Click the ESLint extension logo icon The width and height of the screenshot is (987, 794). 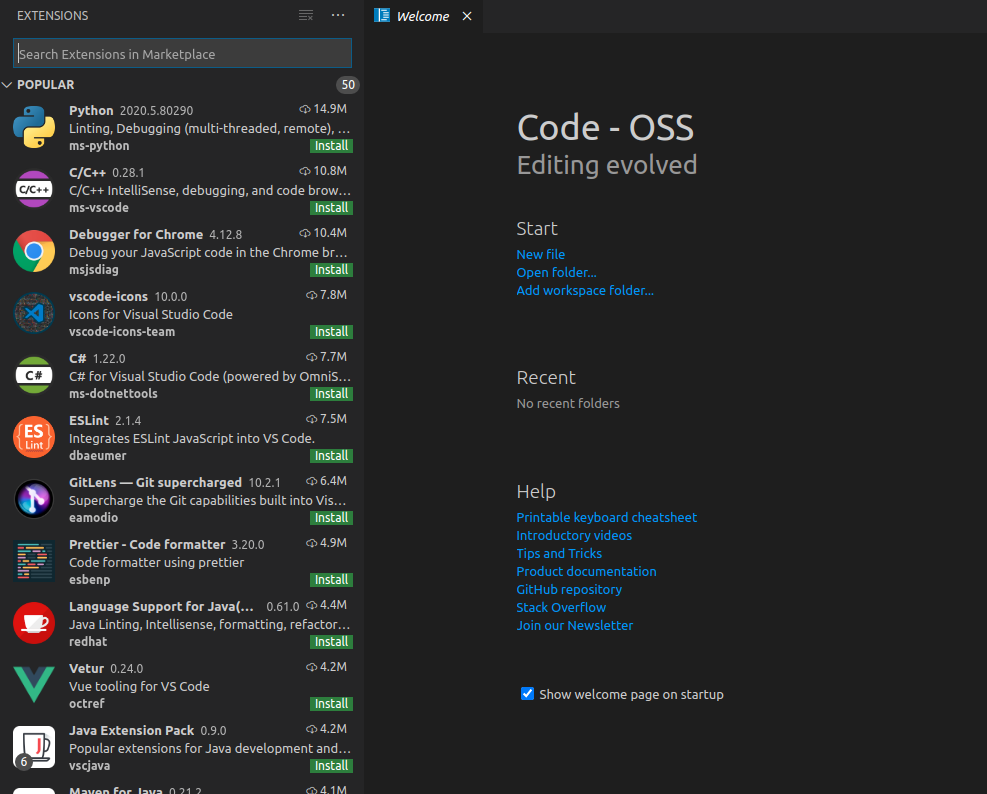point(34,437)
